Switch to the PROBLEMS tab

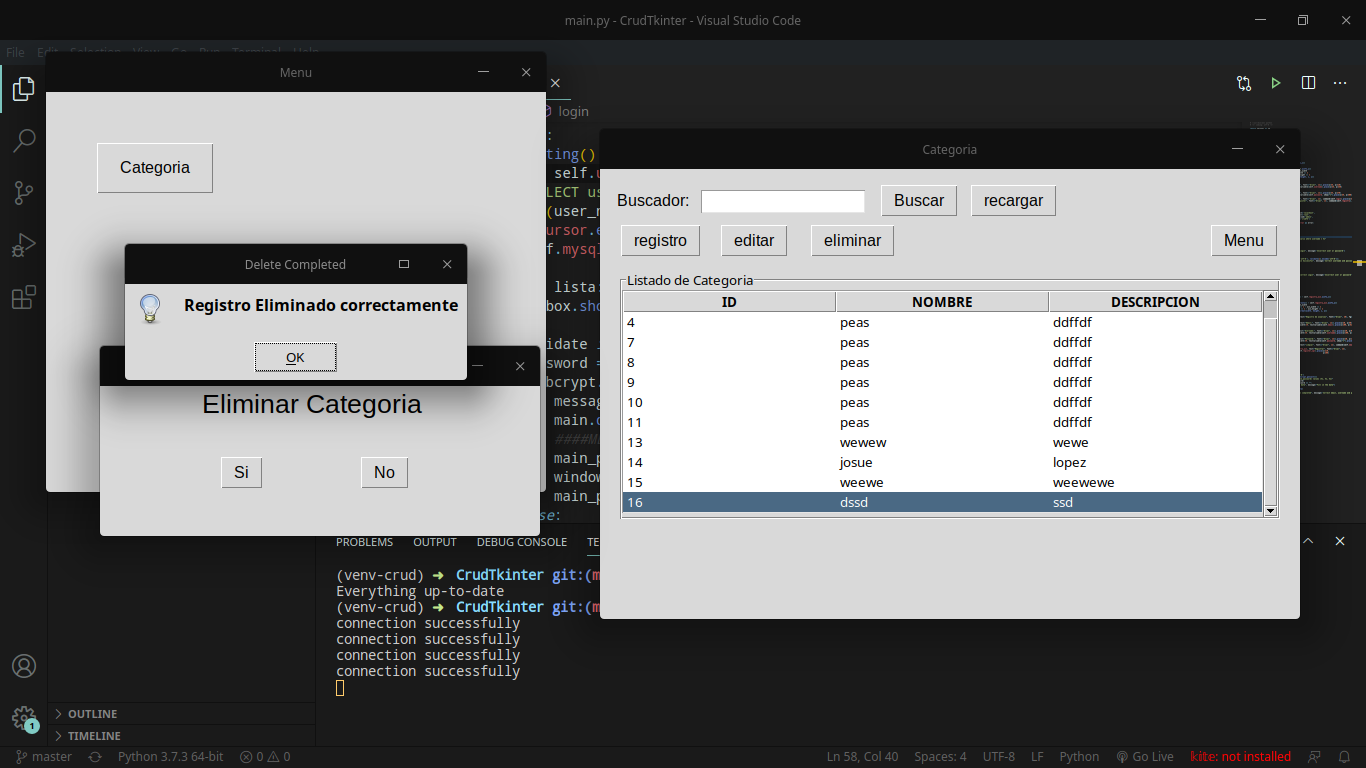364,541
